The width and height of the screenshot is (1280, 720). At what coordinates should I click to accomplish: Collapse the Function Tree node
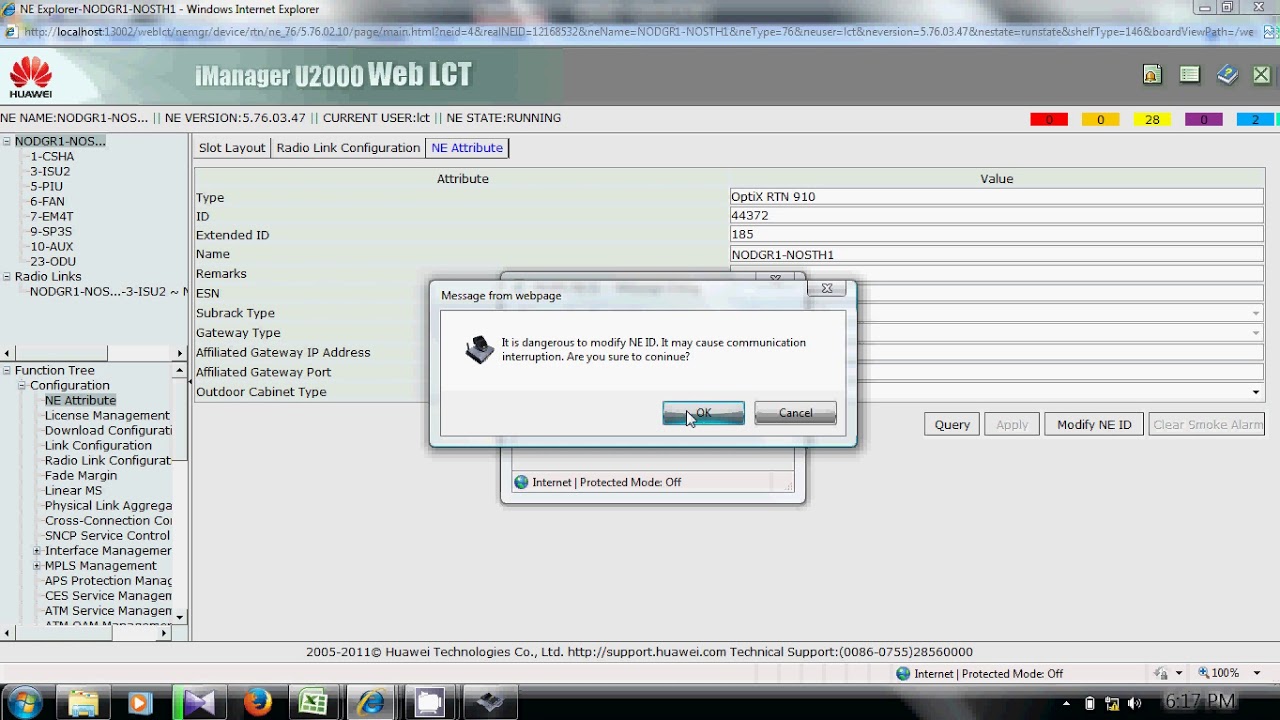(6, 370)
